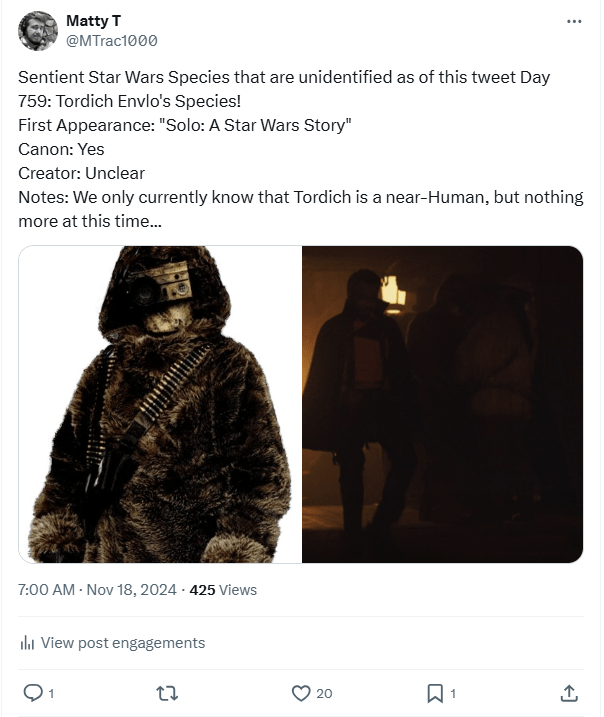Open the more options ellipsis menu
The image size is (604, 717).
point(574,21)
